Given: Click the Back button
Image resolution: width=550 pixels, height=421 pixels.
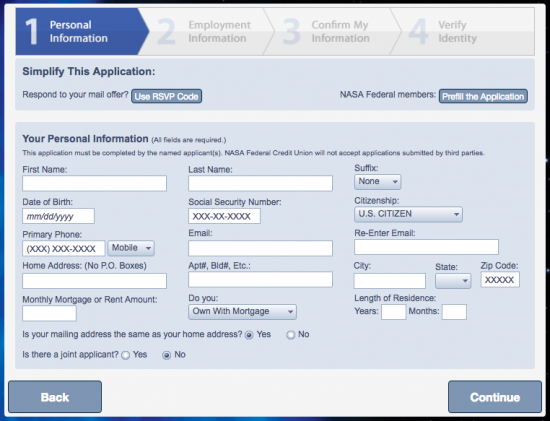Looking at the screenshot, I should coord(55,397).
